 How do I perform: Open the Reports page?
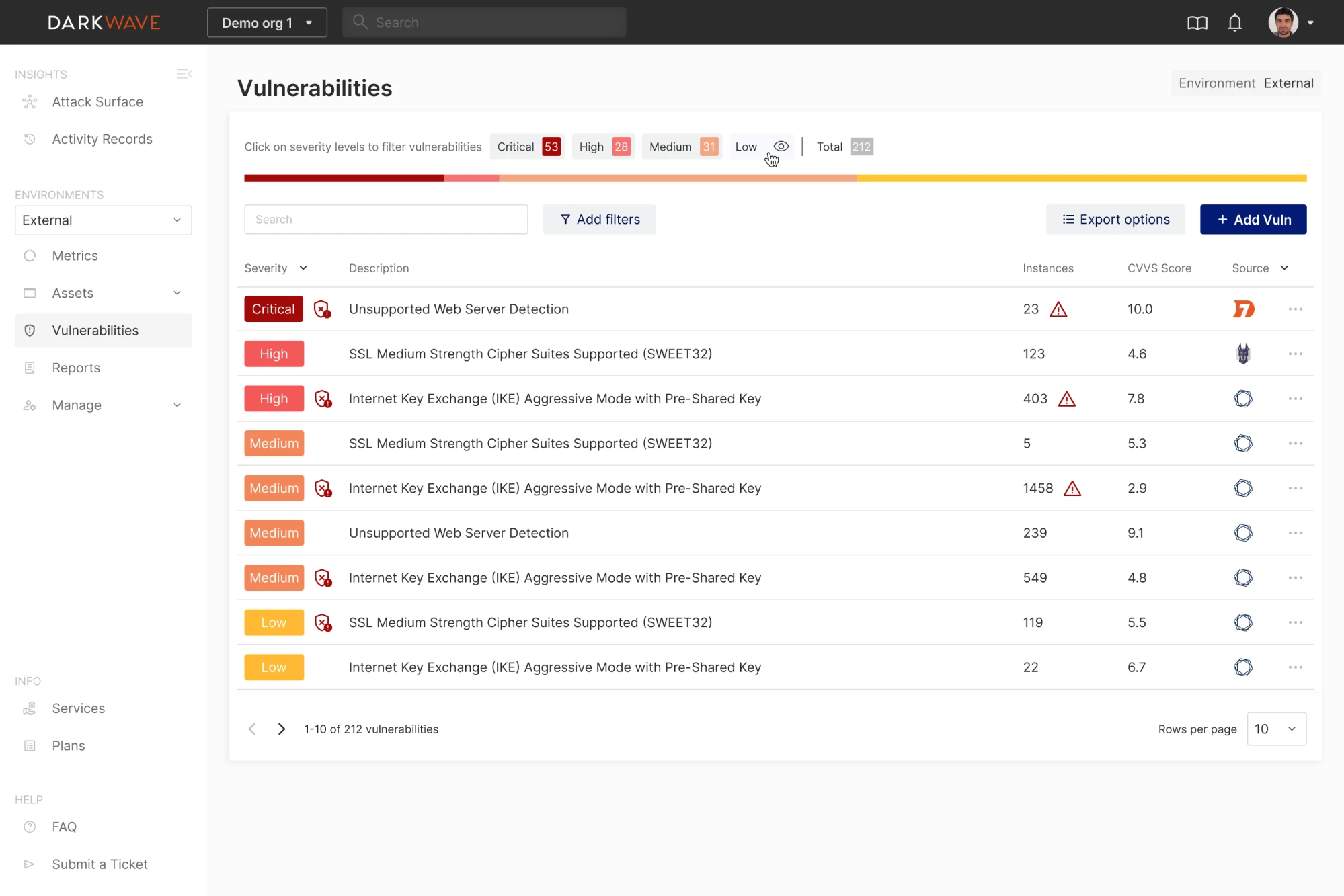pos(76,368)
